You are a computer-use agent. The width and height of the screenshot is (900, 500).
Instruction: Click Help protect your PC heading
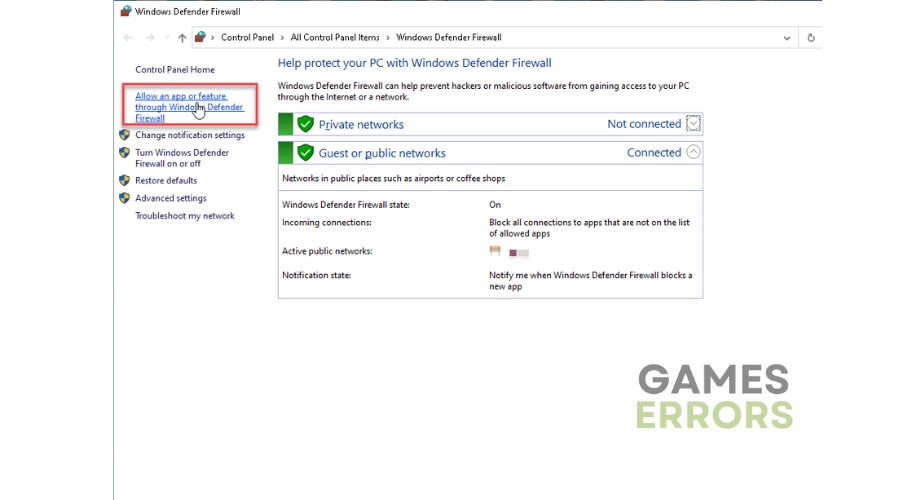click(414, 63)
